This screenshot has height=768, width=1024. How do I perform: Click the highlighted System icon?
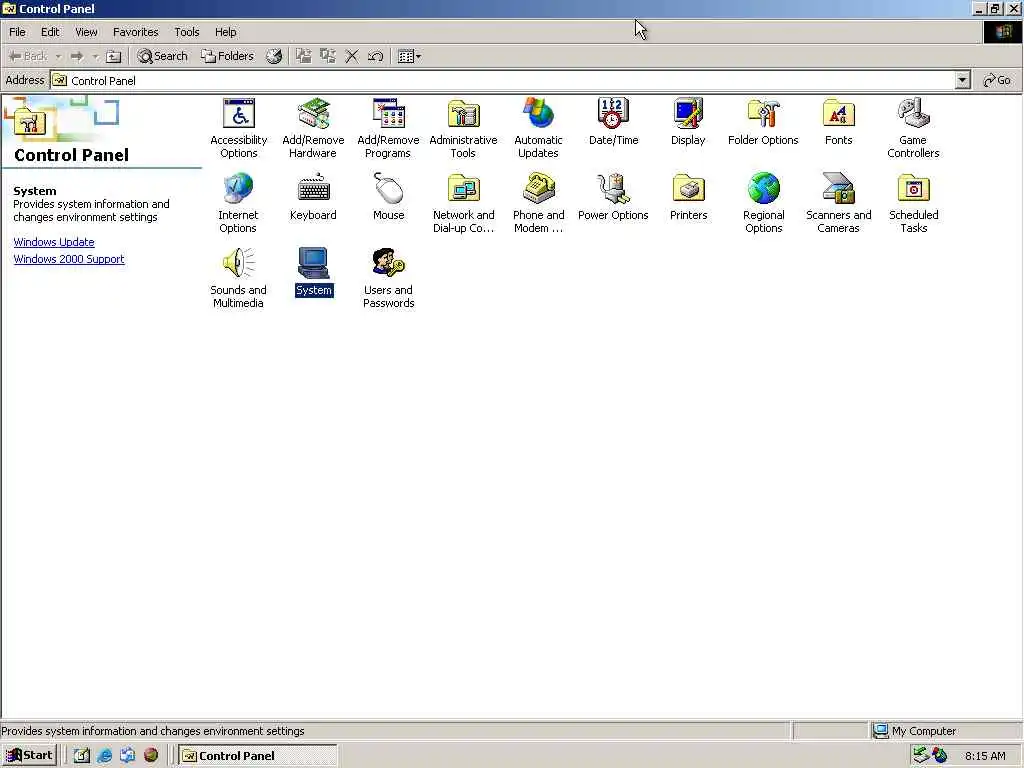coord(313,264)
